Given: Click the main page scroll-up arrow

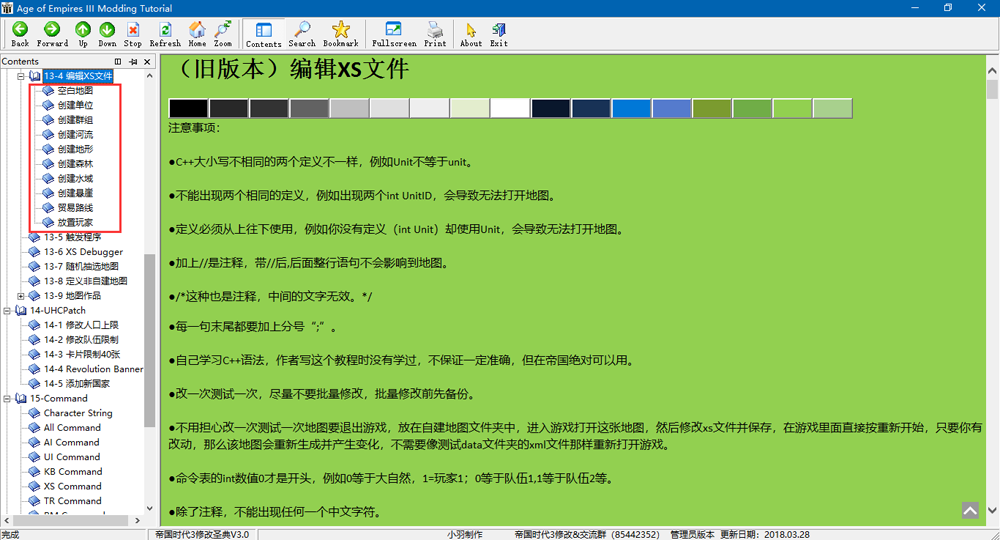Looking at the screenshot, I should [x=992, y=71].
